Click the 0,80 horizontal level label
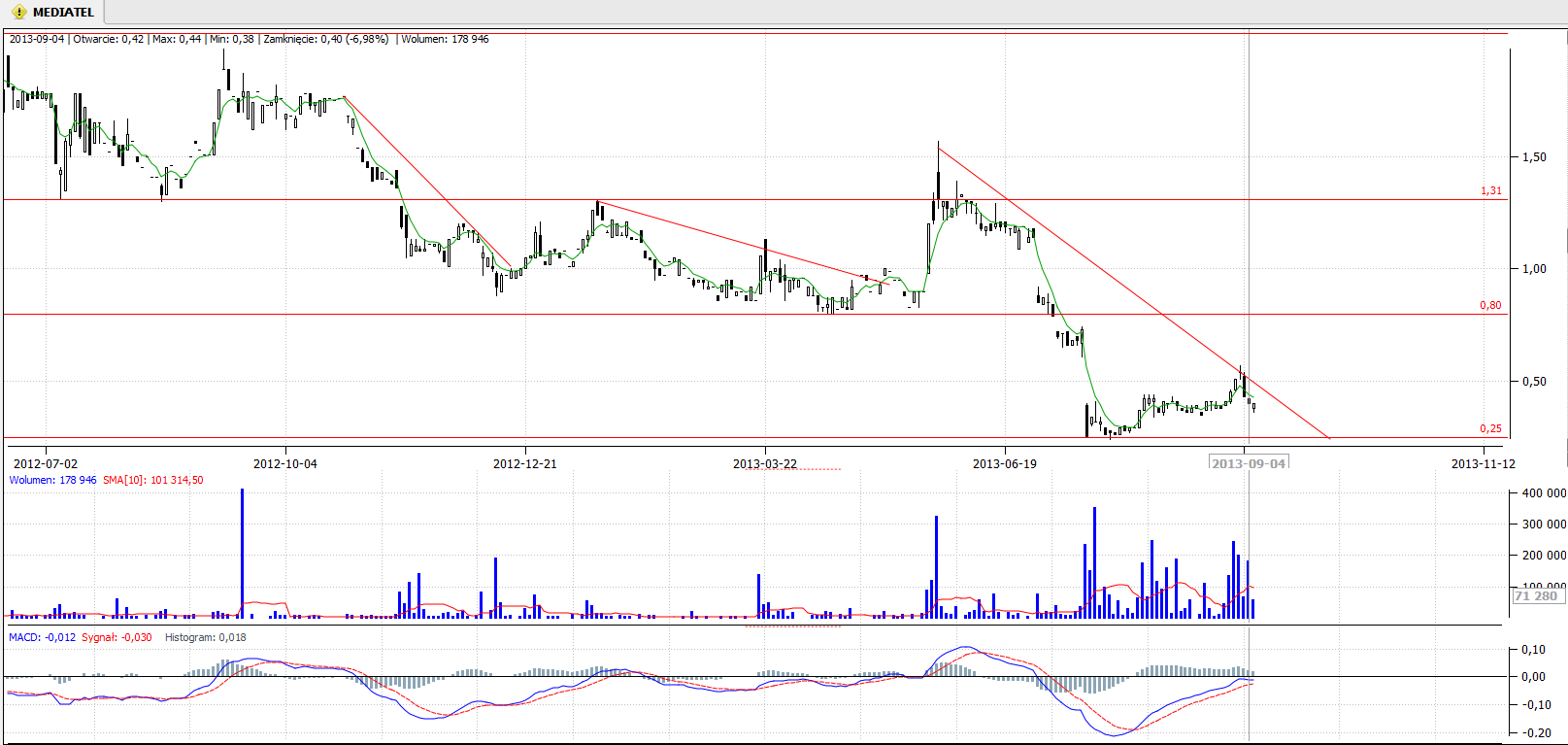This screenshot has width=1568, height=745. pos(1490,305)
